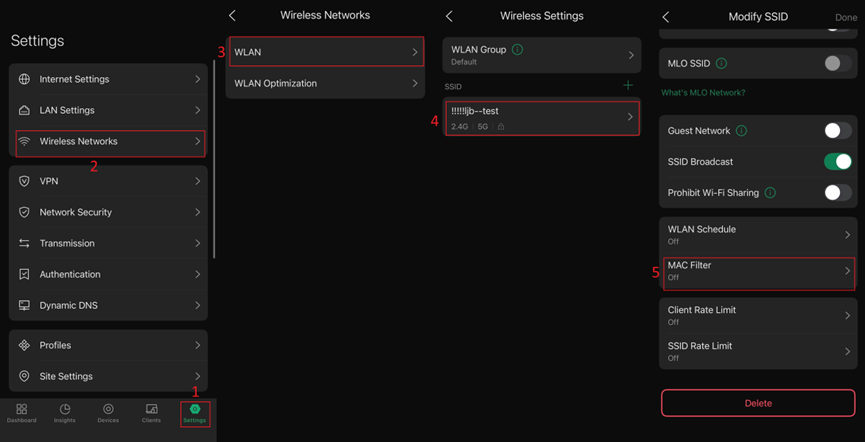Open the Devices tab icon
The width and height of the screenshot is (865, 442).
pyautogui.click(x=108, y=409)
